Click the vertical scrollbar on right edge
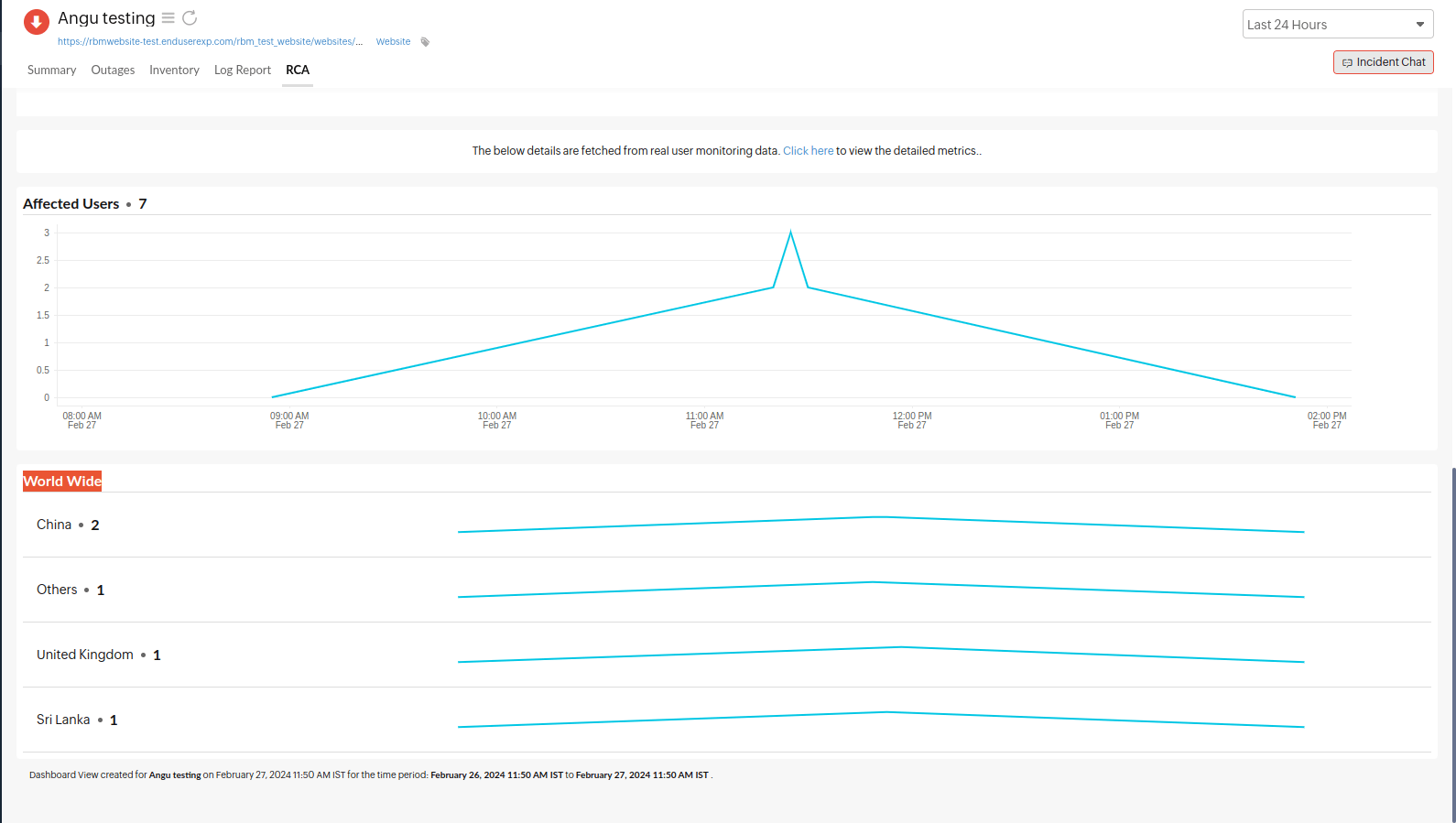The height and width of the screenshot is (823, 1456). [1452, 641]
